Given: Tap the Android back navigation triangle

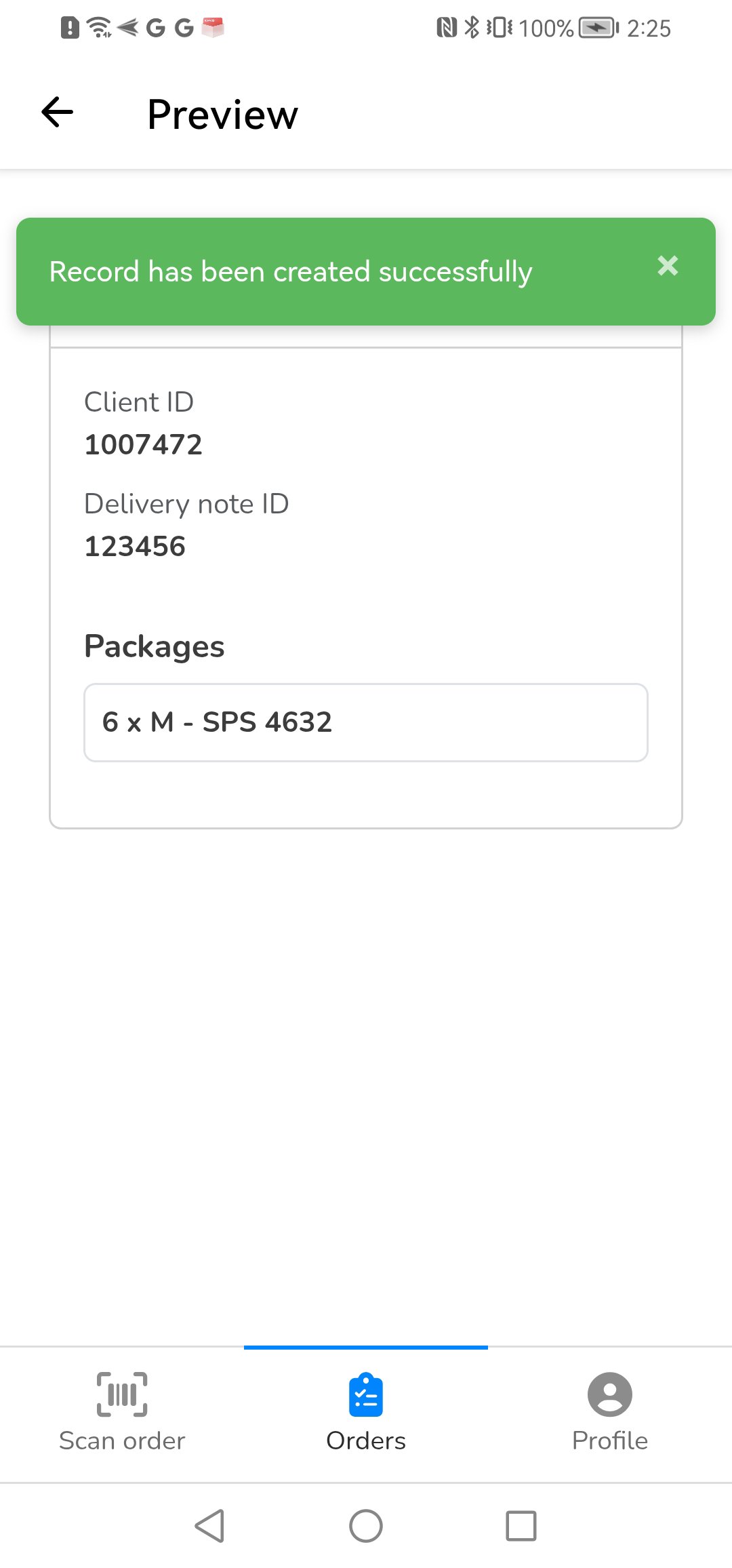Looking at the screenshot, I should click(209, 1526).
